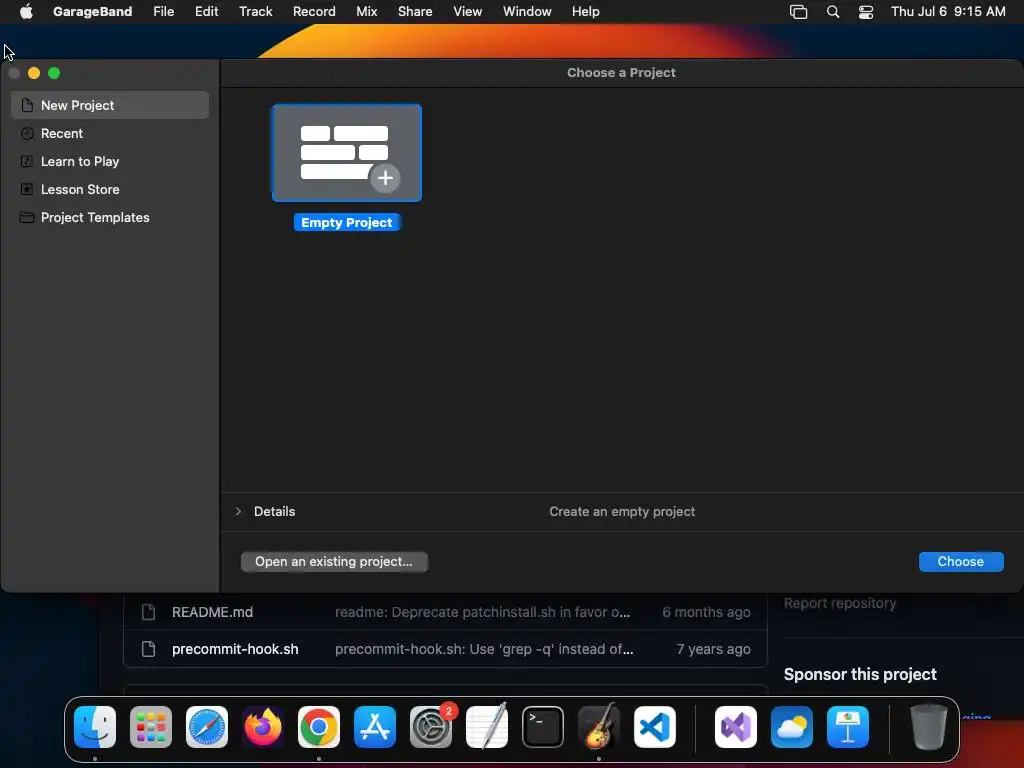Open Spotlight search in the menu bar

pos(833,12)
